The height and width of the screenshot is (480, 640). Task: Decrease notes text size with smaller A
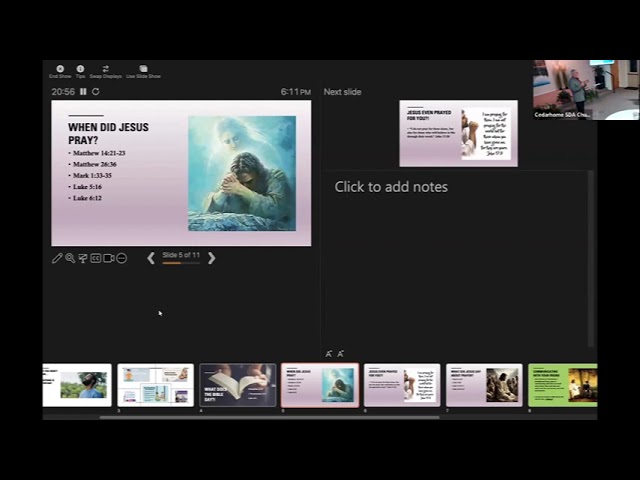click(340, 353)
